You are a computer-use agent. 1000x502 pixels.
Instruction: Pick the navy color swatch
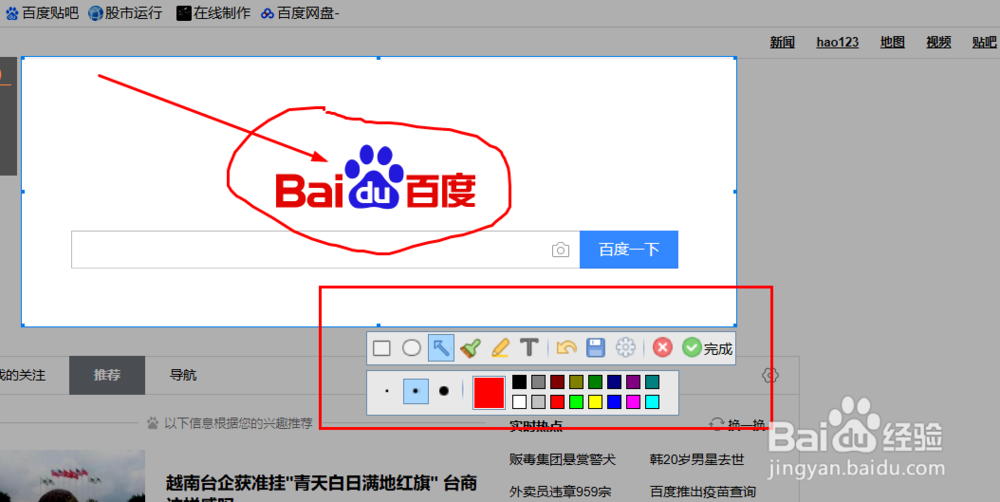[x=614, y=382]
